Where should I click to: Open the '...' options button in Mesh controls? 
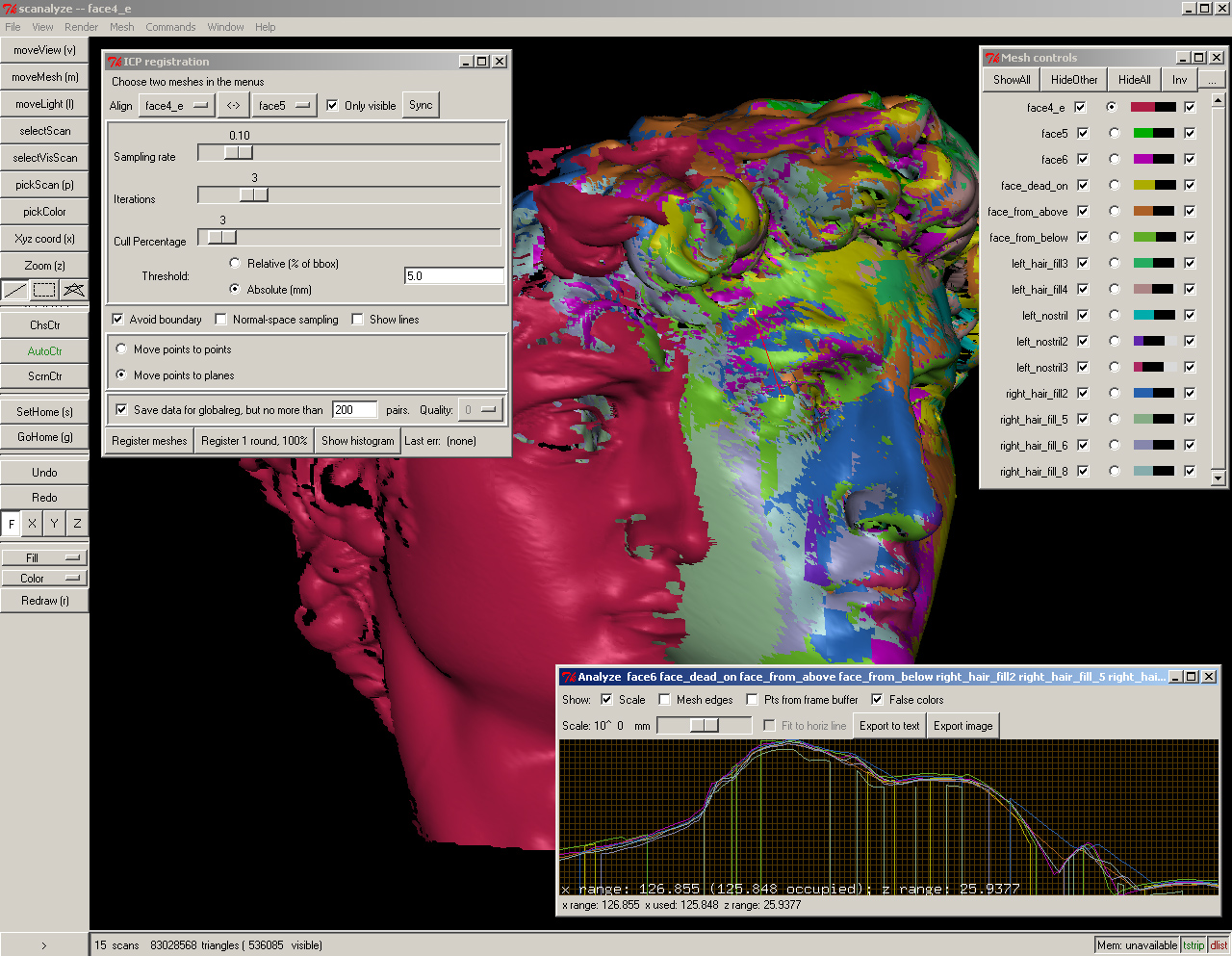[1212, 80]
